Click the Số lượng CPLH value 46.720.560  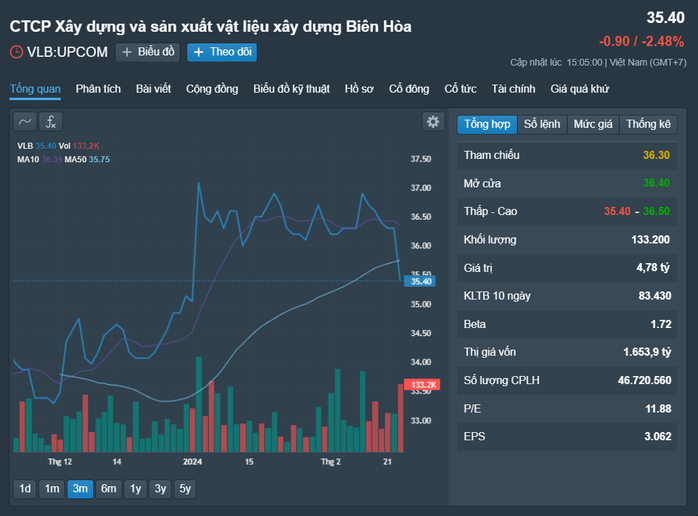click(x=645, y=380)
